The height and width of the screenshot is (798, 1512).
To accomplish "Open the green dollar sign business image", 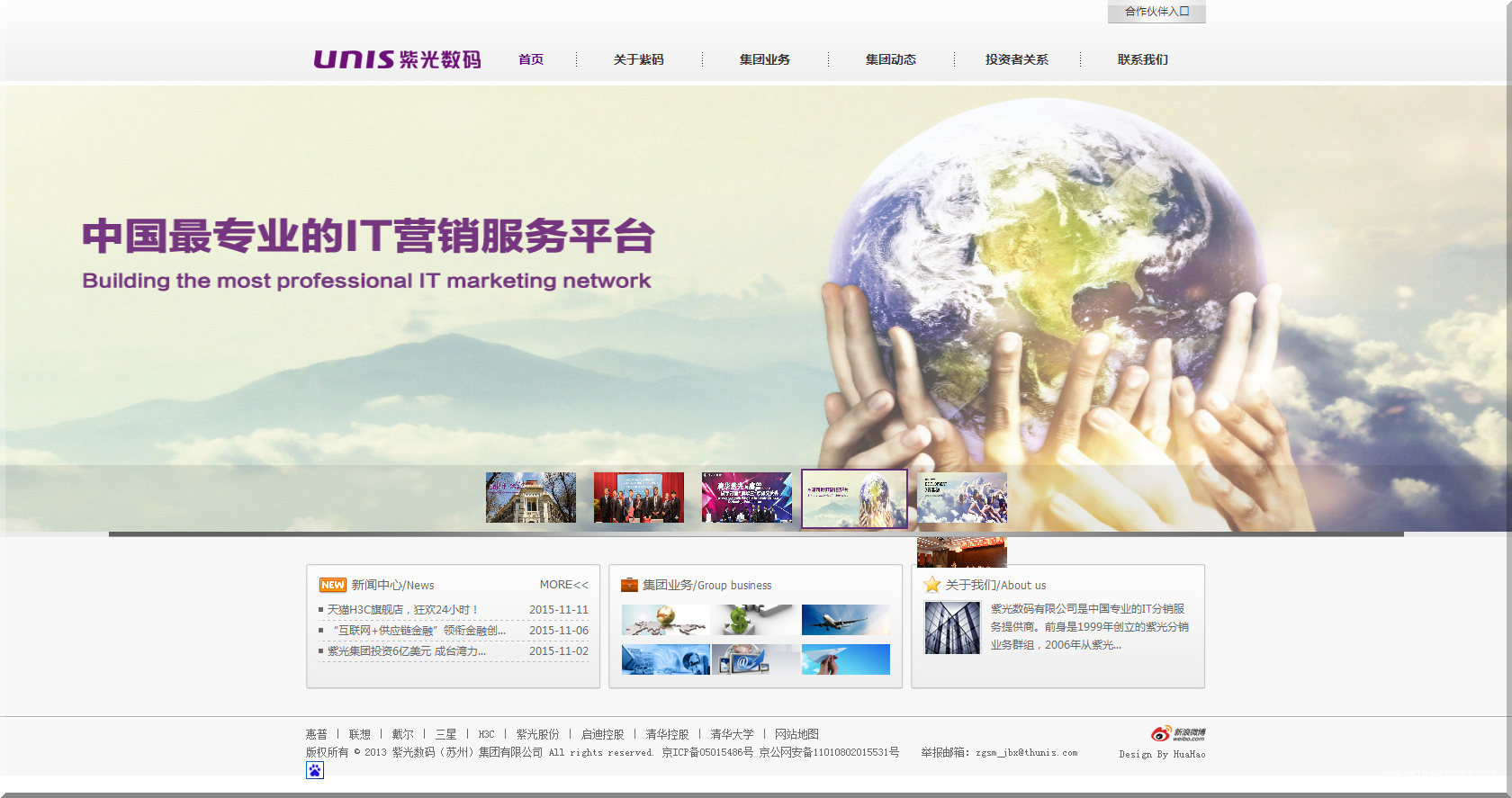I will [755, 620].
